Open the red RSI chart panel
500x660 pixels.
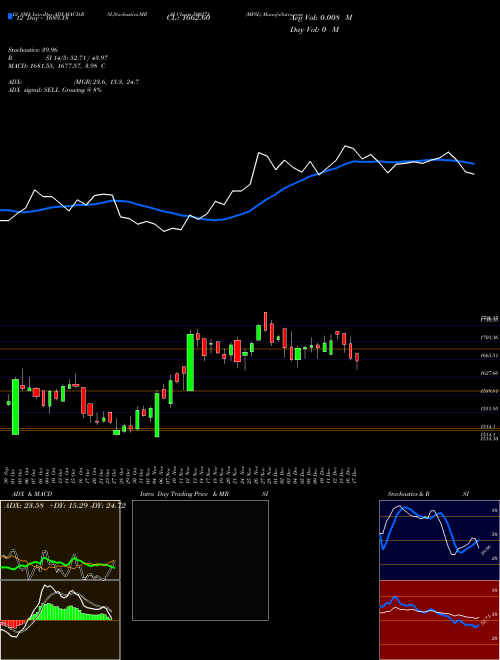pyautogui.click(x=439, y=620)
